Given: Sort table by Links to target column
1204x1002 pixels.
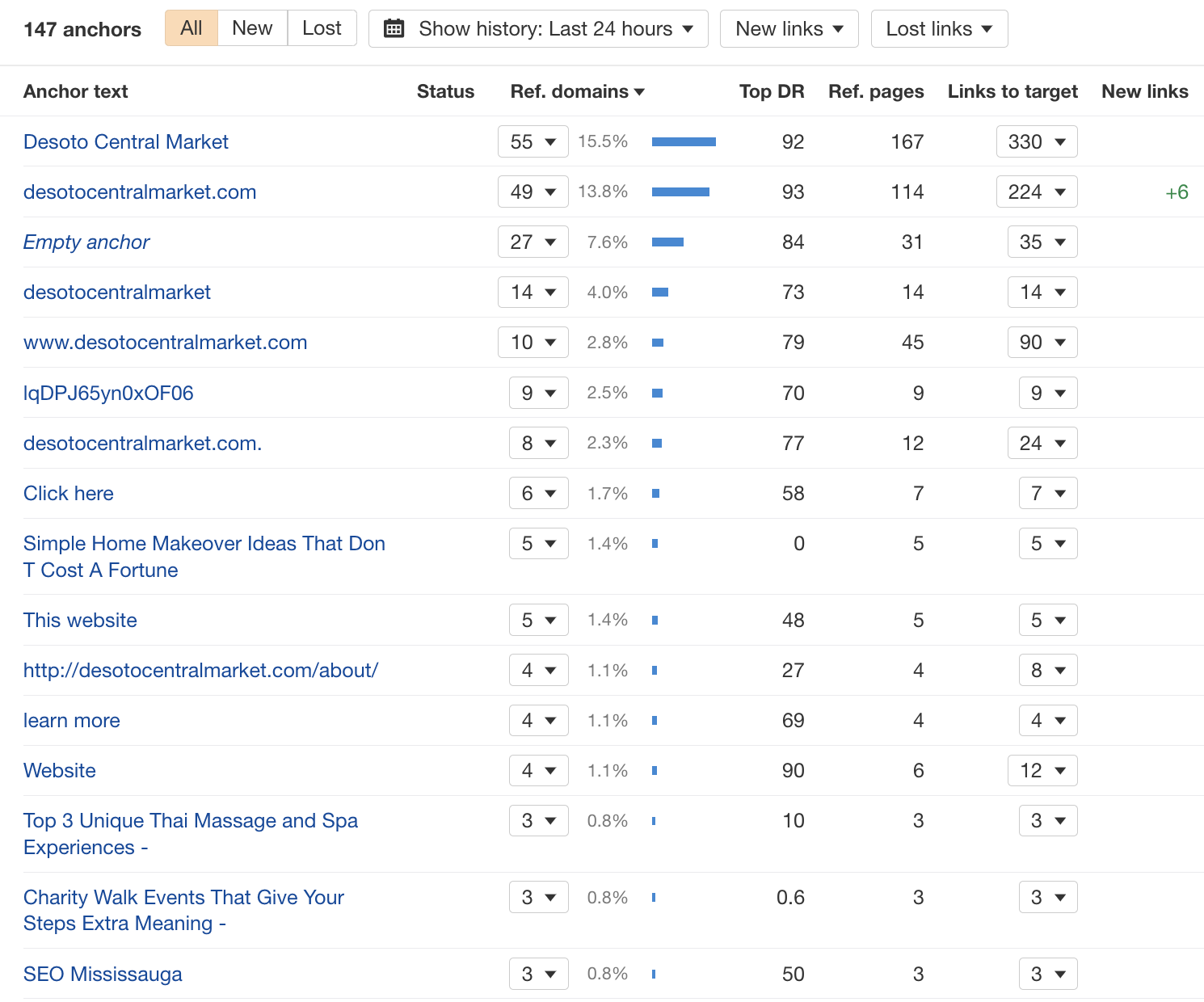Looking at the screenshot, I should tap(1012, 91).
